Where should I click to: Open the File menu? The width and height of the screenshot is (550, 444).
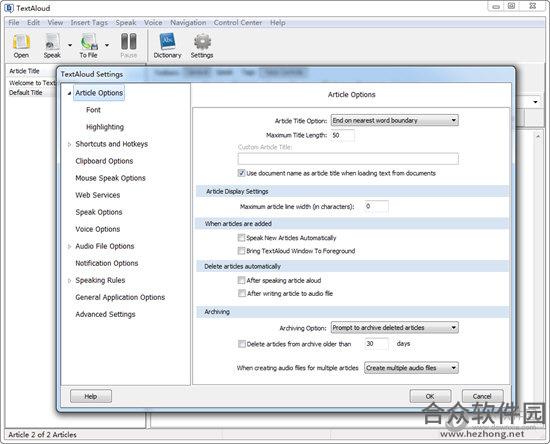pos(14,22)
